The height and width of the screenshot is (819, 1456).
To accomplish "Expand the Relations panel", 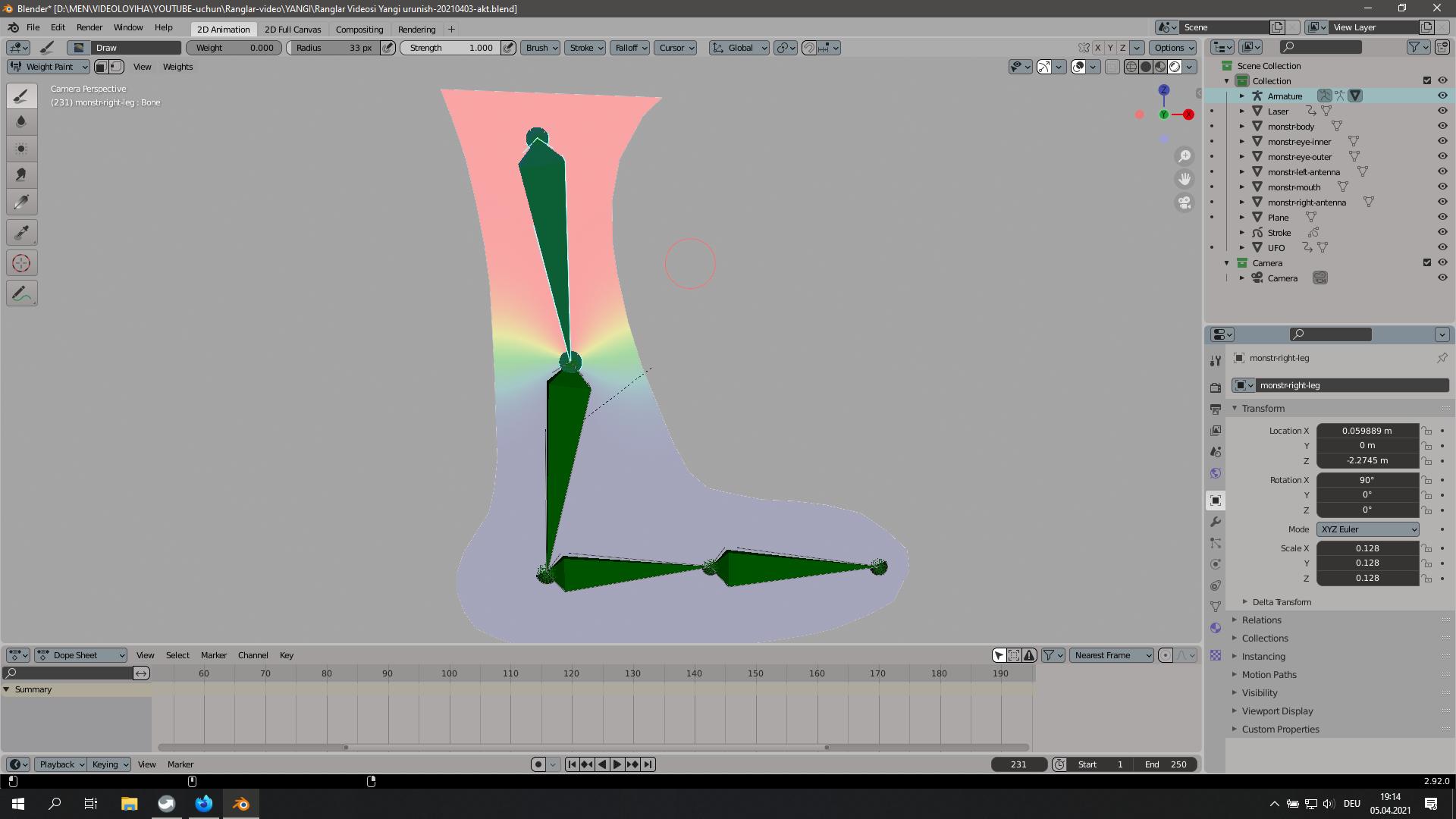I will pos(1261,620).
